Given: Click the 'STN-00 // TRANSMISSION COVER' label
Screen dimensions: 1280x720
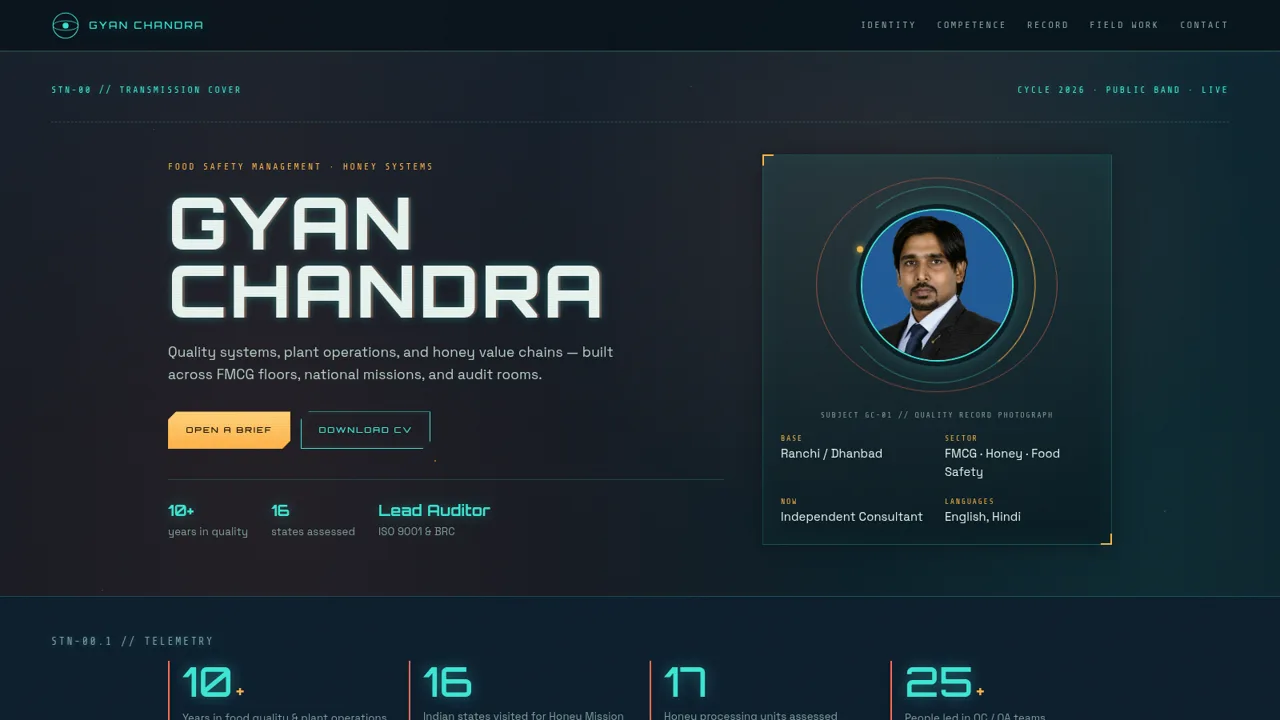Looking at the screenshot, I should (146, 90).
